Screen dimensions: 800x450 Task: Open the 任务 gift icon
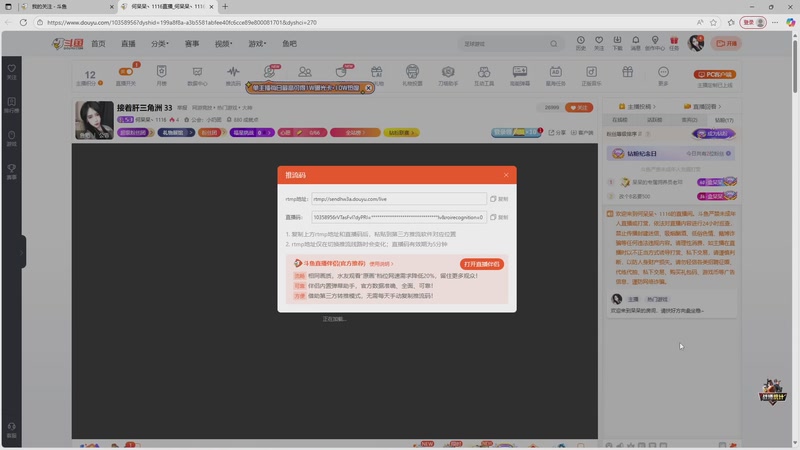[x=674, y=43]
